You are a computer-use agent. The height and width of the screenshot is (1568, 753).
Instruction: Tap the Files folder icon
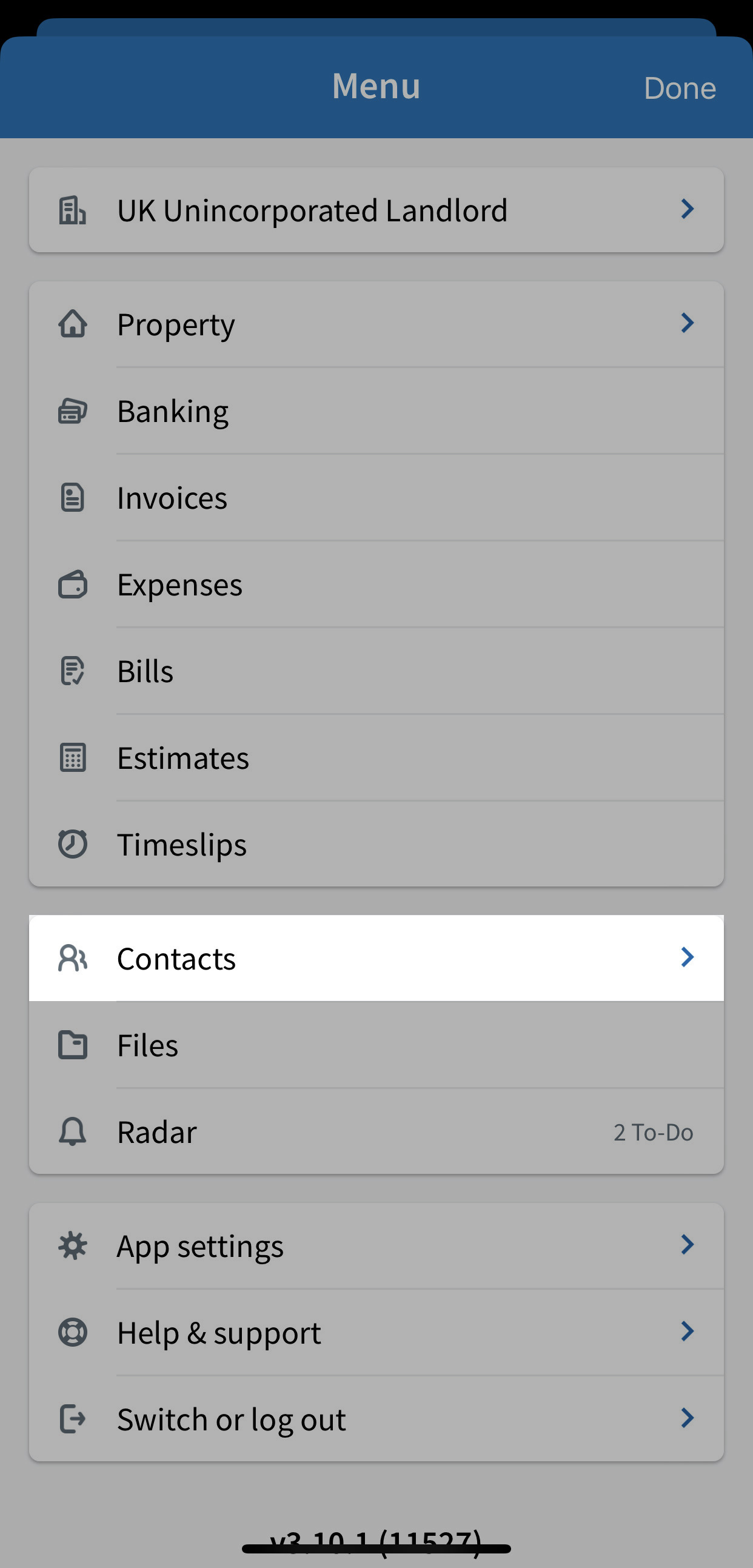(x=72, y=1045)
